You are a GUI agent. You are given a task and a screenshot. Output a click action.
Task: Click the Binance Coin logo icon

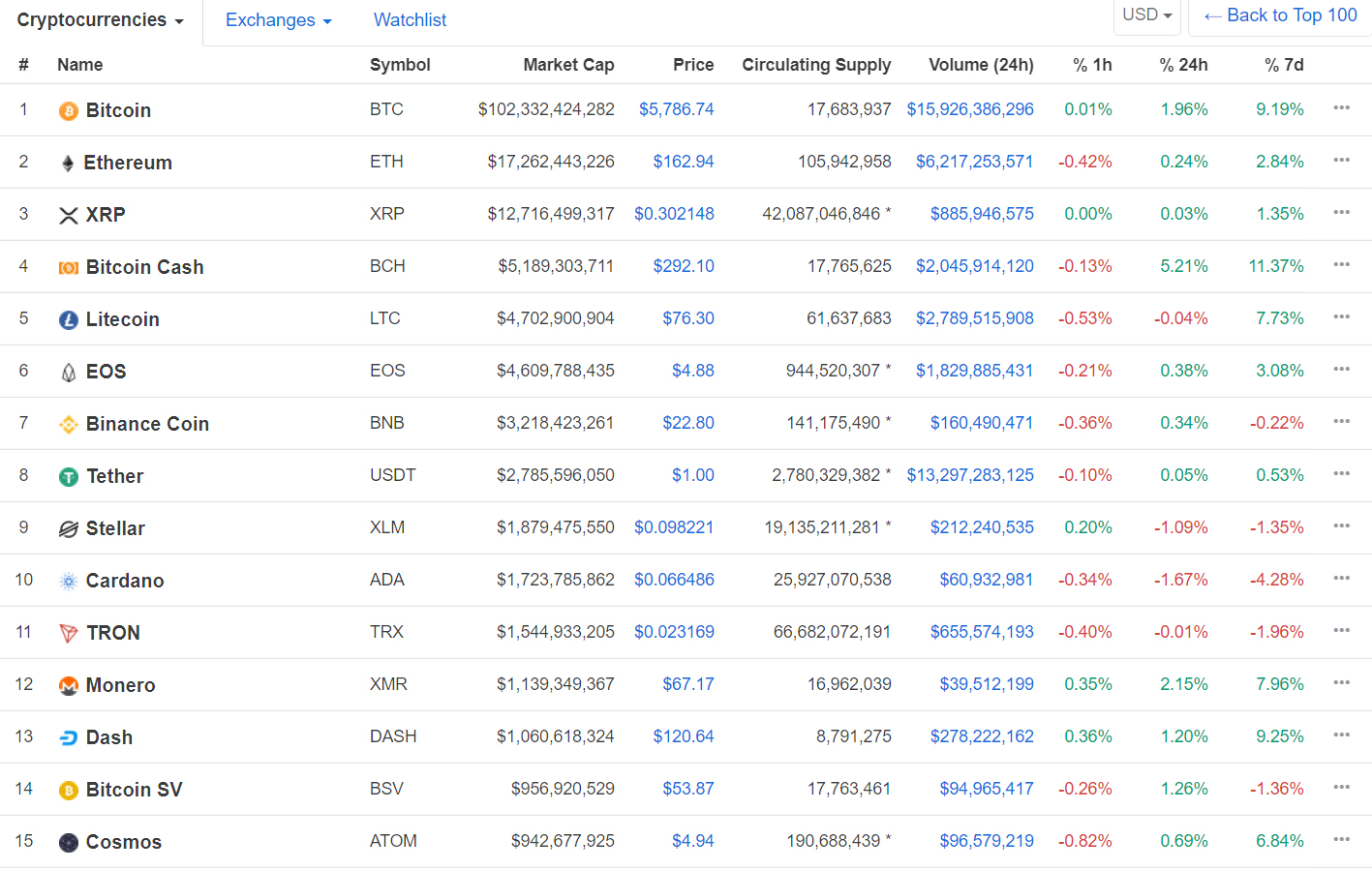point(68,425)
